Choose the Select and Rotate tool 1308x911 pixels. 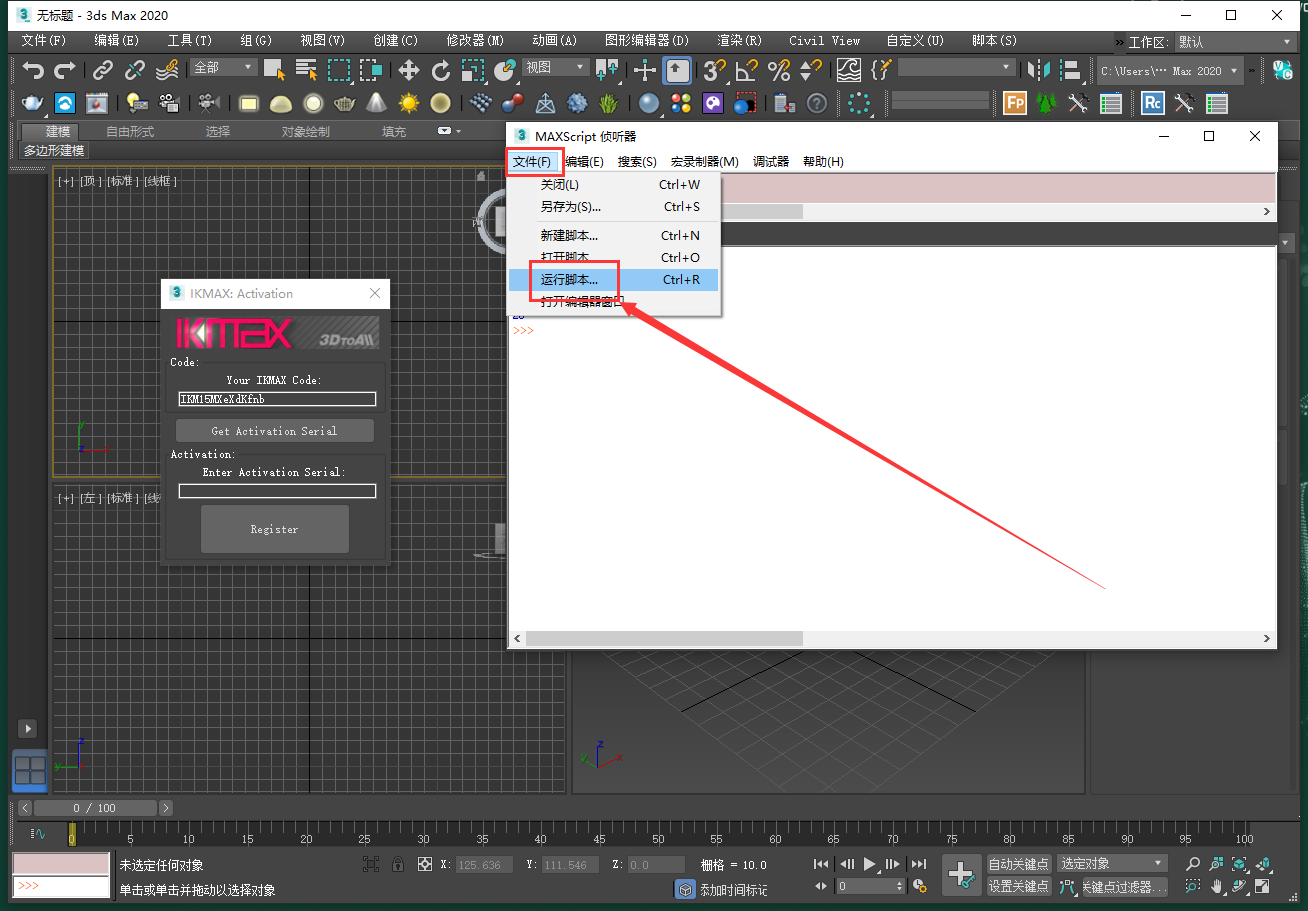point(441,70)
